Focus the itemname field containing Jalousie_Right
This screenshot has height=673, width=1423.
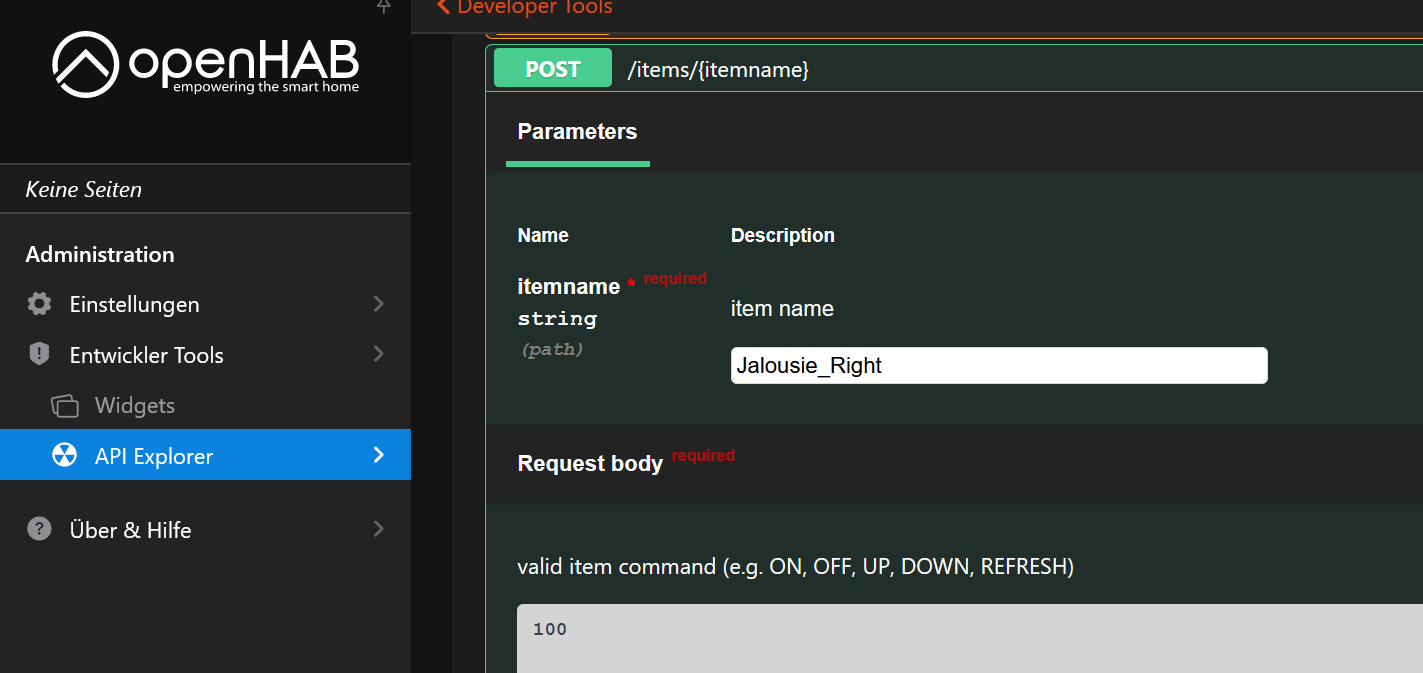click(998, 366)
